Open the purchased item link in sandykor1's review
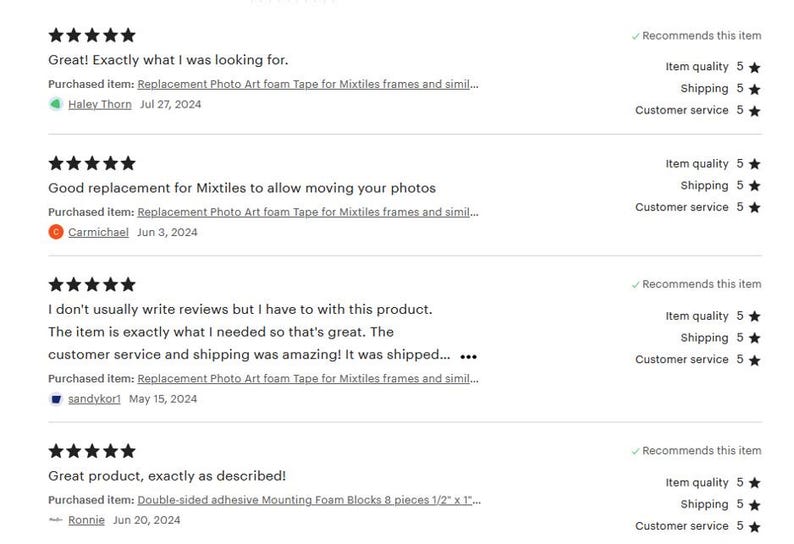Screen dimensions: 794x544 click(x=308, y=379)
